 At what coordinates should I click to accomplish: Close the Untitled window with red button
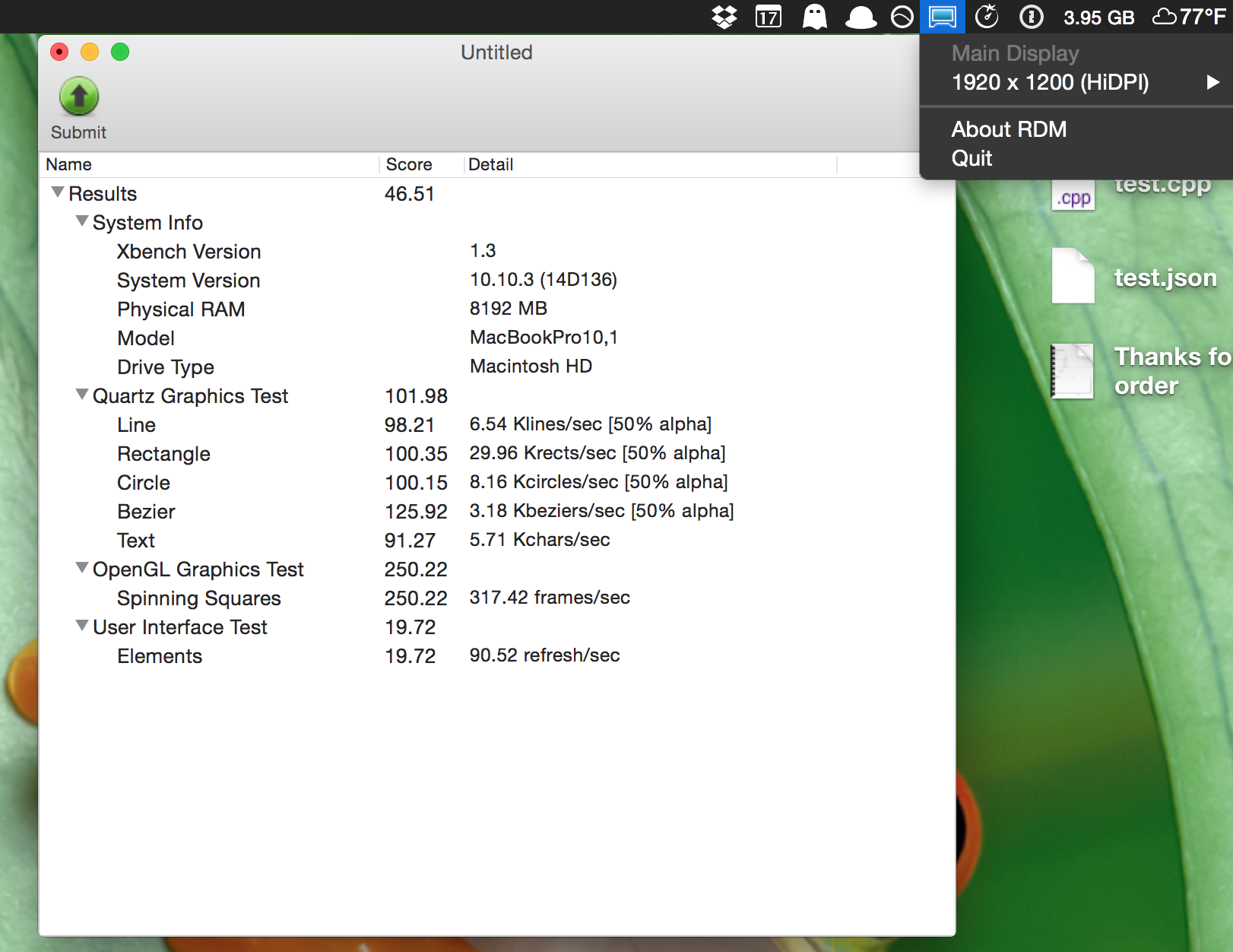point(59,52)
